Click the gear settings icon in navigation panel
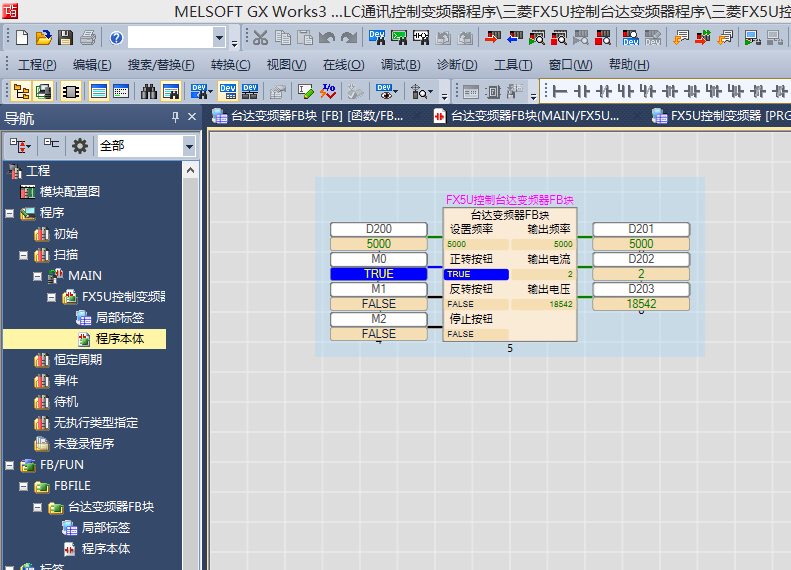 80,146
